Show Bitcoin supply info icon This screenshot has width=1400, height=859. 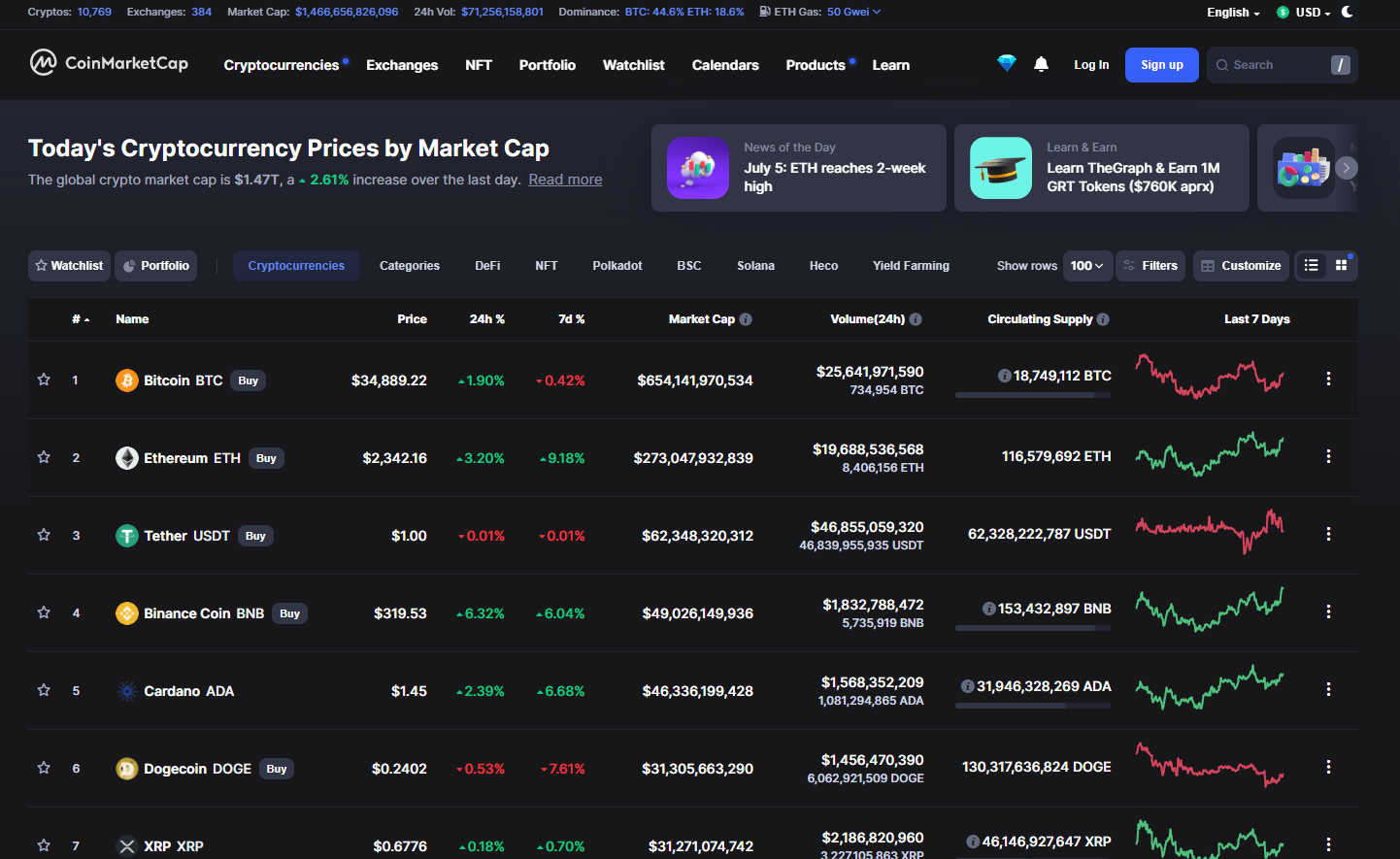coord(1005,376)
